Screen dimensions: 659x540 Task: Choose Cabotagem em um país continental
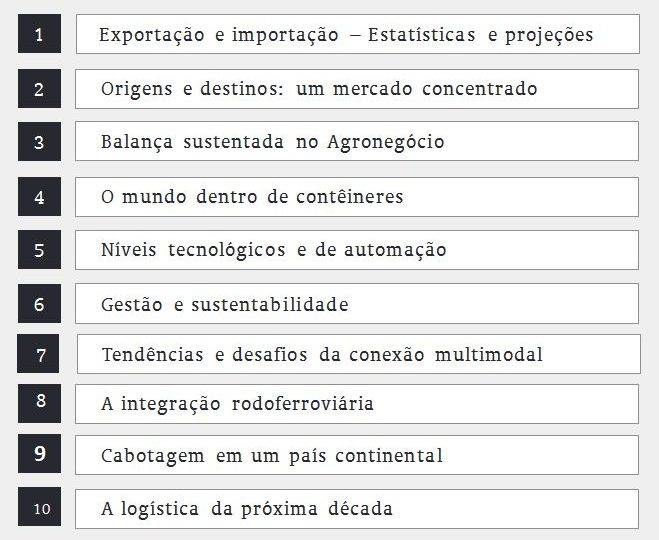pos(357,455)
